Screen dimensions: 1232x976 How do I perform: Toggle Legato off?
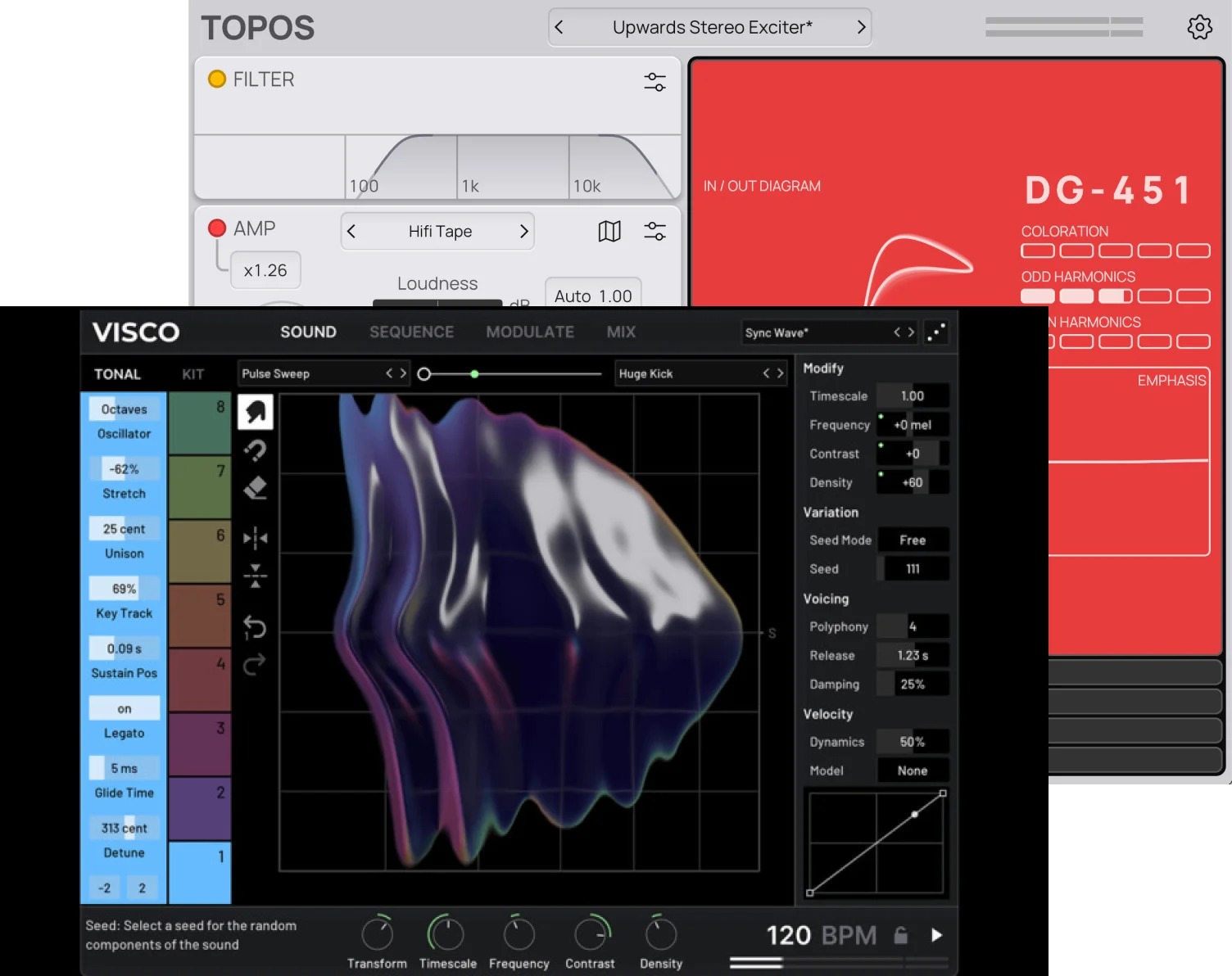(124, 707)
